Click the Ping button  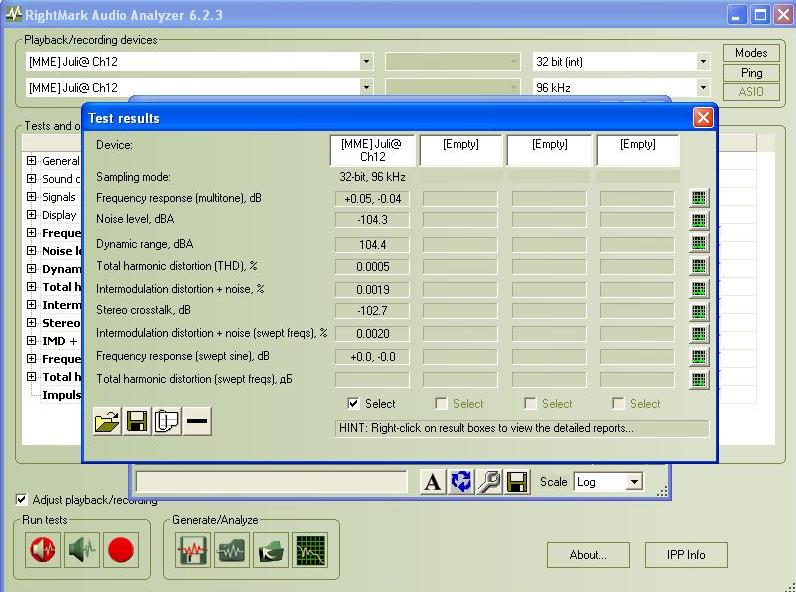[751, 73]
